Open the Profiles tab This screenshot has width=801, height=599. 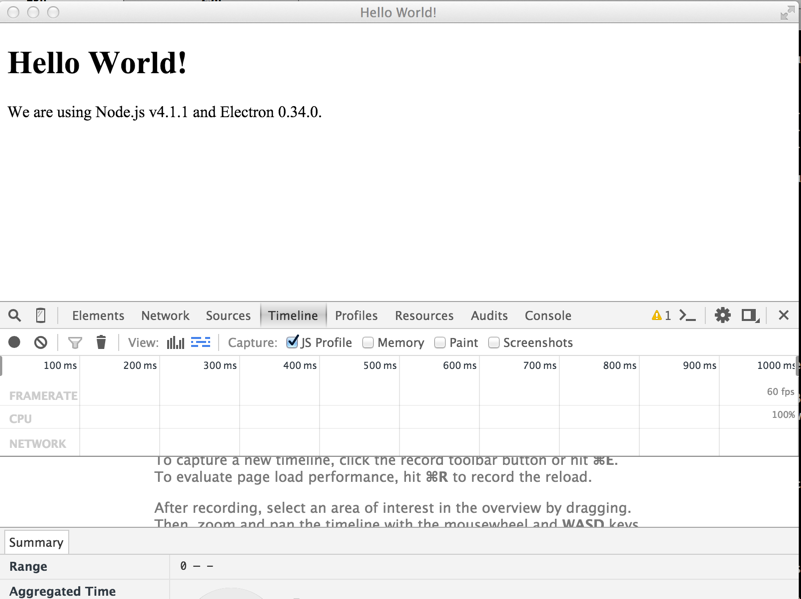point(356,316)
